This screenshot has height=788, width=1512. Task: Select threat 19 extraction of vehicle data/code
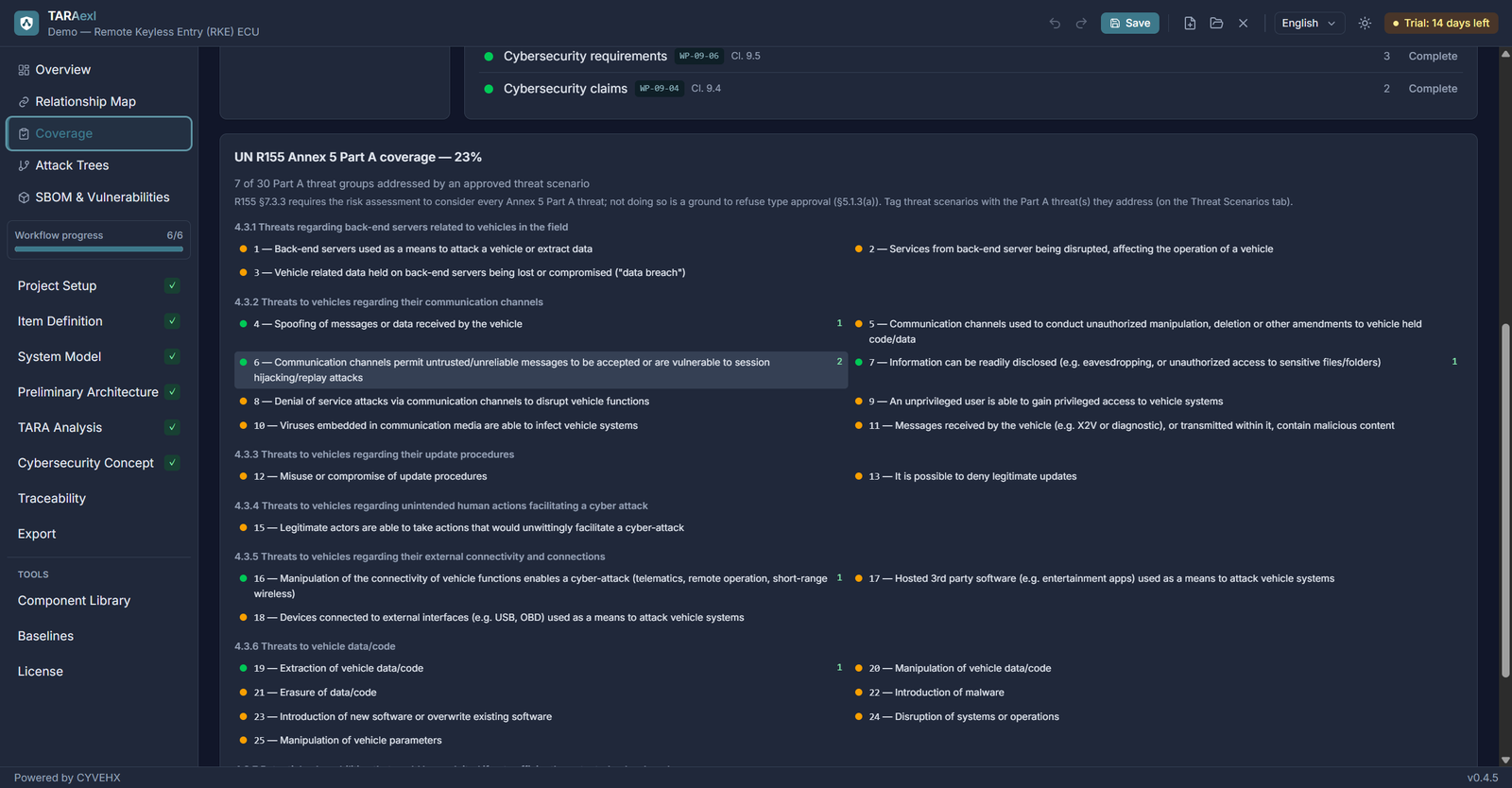point(541,669)
